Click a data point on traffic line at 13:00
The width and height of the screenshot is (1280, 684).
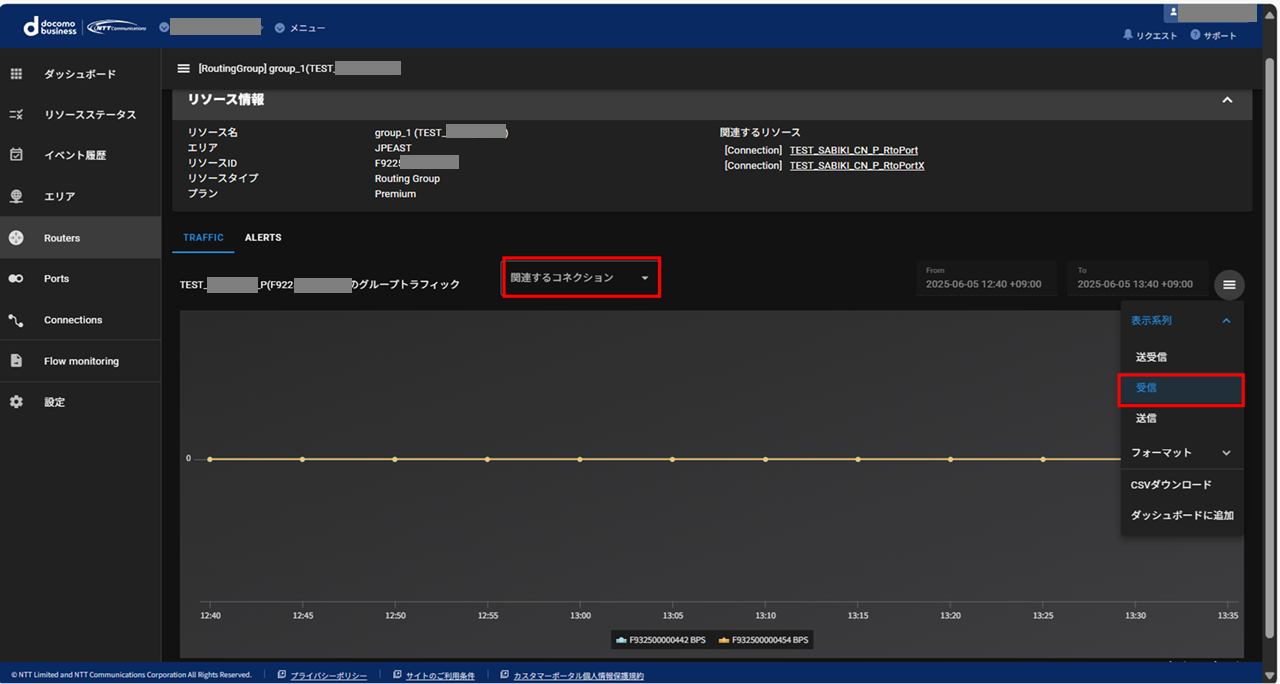[580, 459]
